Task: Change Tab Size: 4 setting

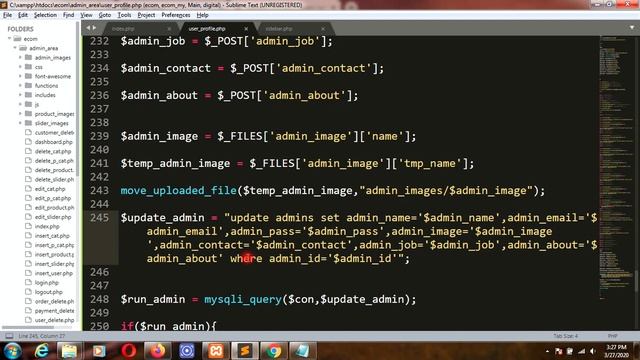Action: [x=565, y=336]
